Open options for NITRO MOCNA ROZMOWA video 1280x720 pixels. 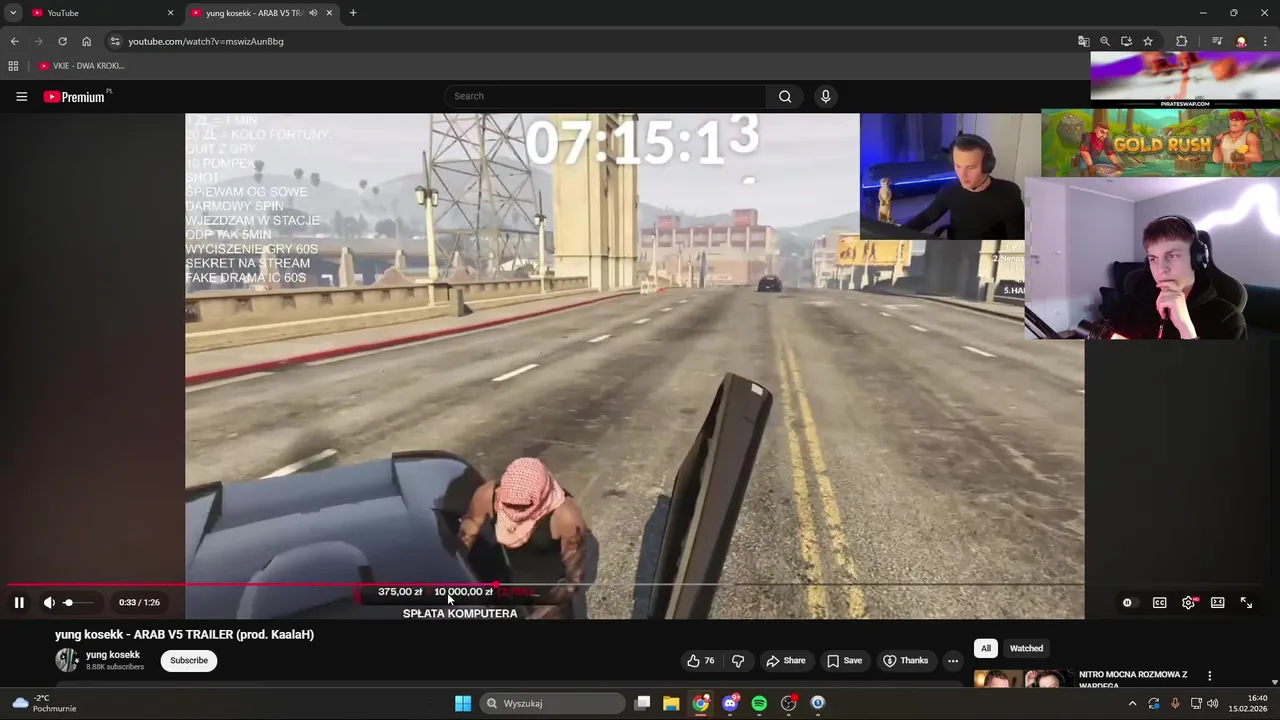pyautogui.click(x=1209, y=676)
